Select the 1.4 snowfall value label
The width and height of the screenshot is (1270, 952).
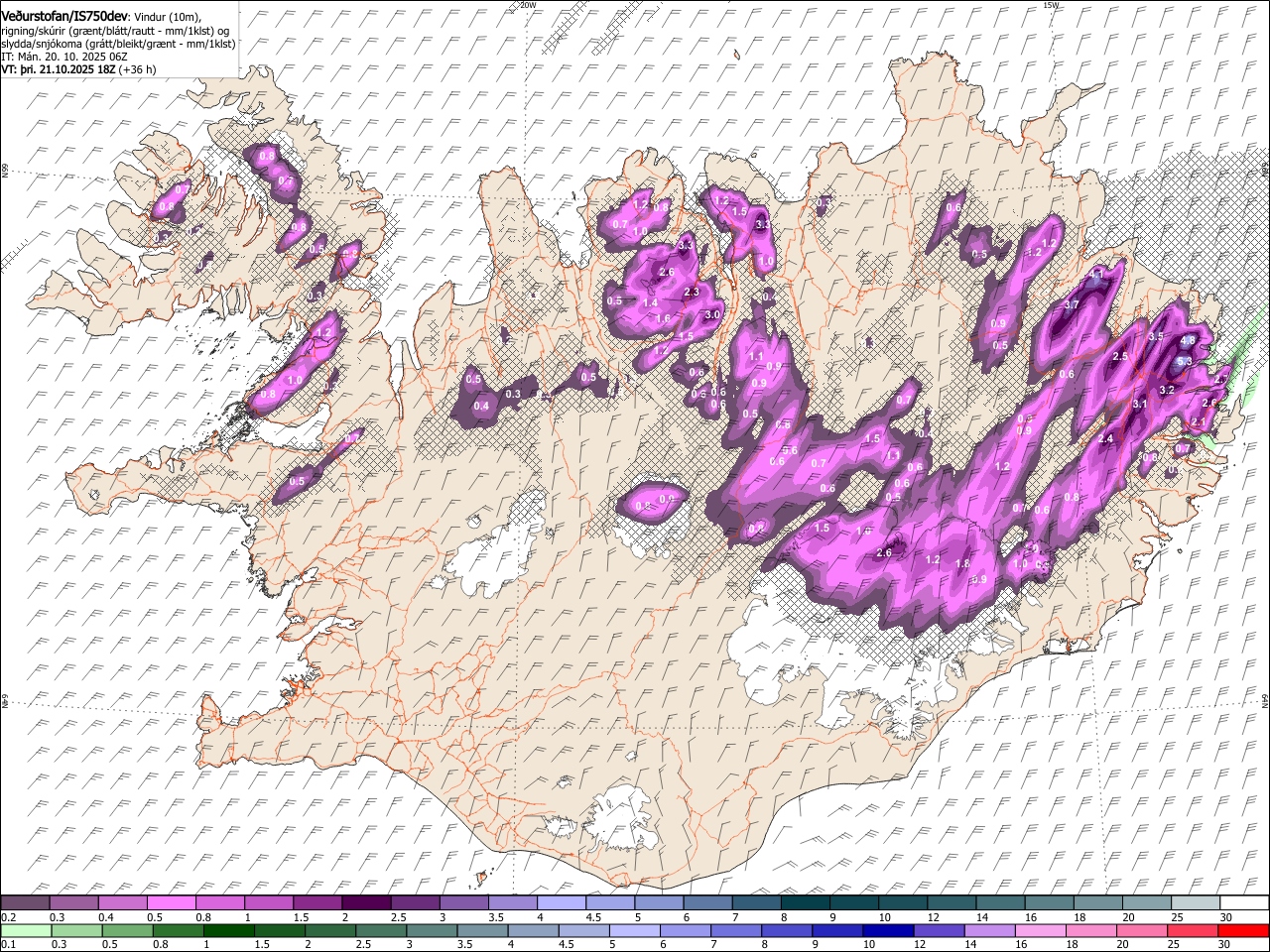pyautogui.click(x=651, y=303)
